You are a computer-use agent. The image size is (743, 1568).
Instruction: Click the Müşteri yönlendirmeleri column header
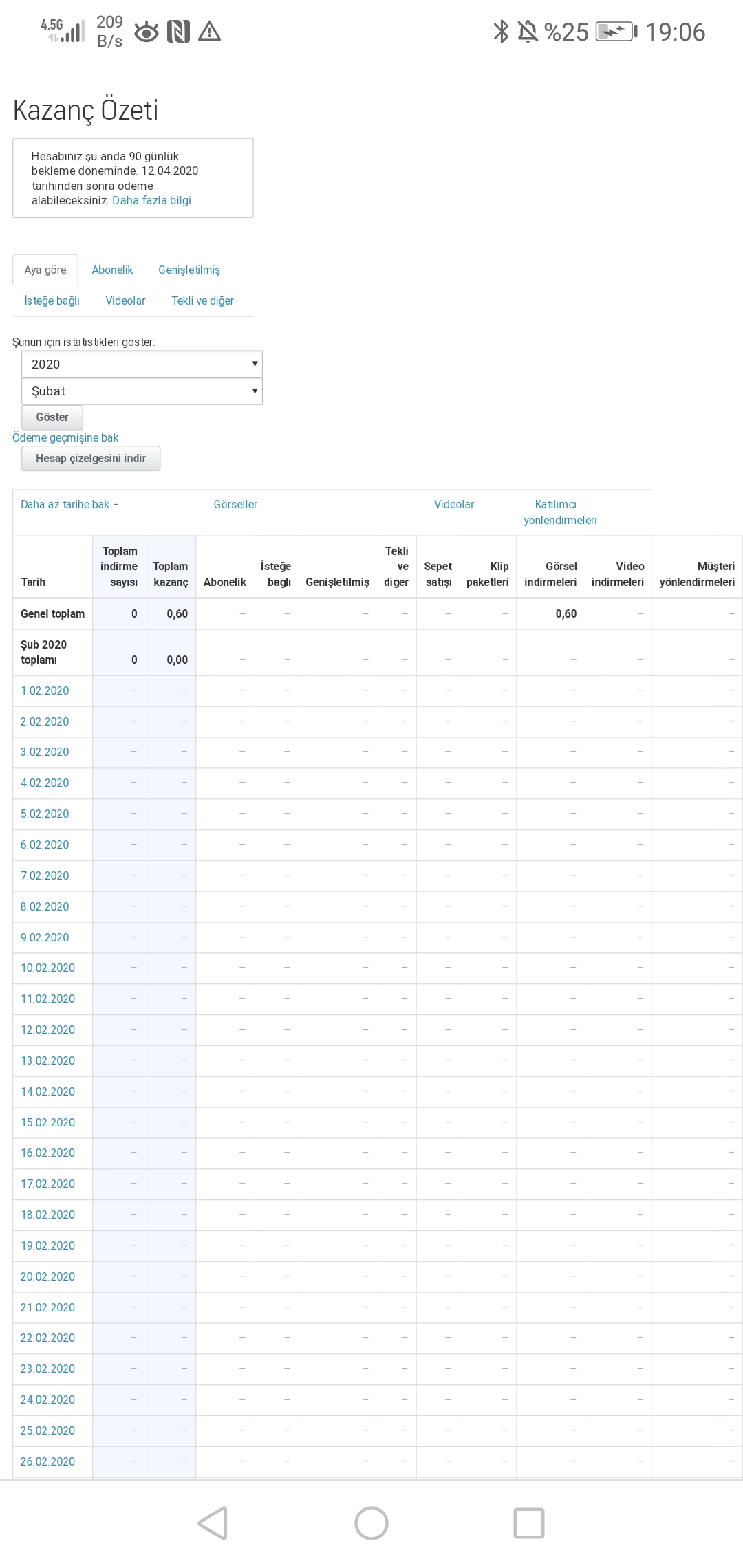click(x=697, y=574)
